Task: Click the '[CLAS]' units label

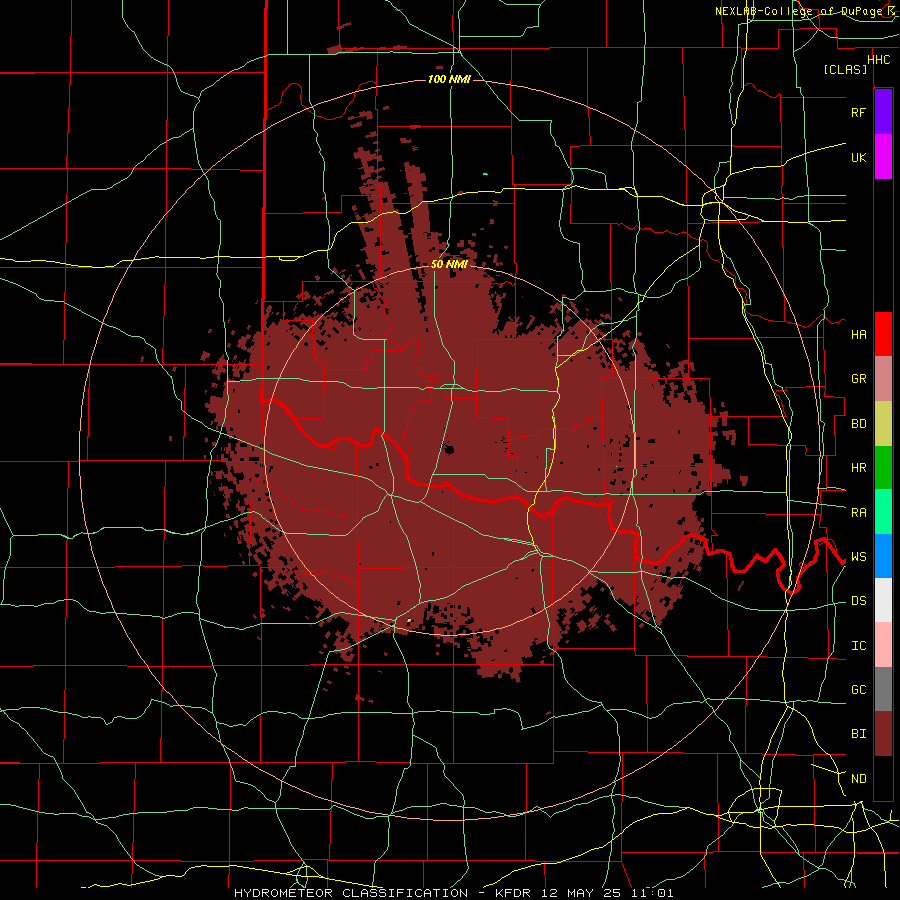Action: click(x=845, y=69)
